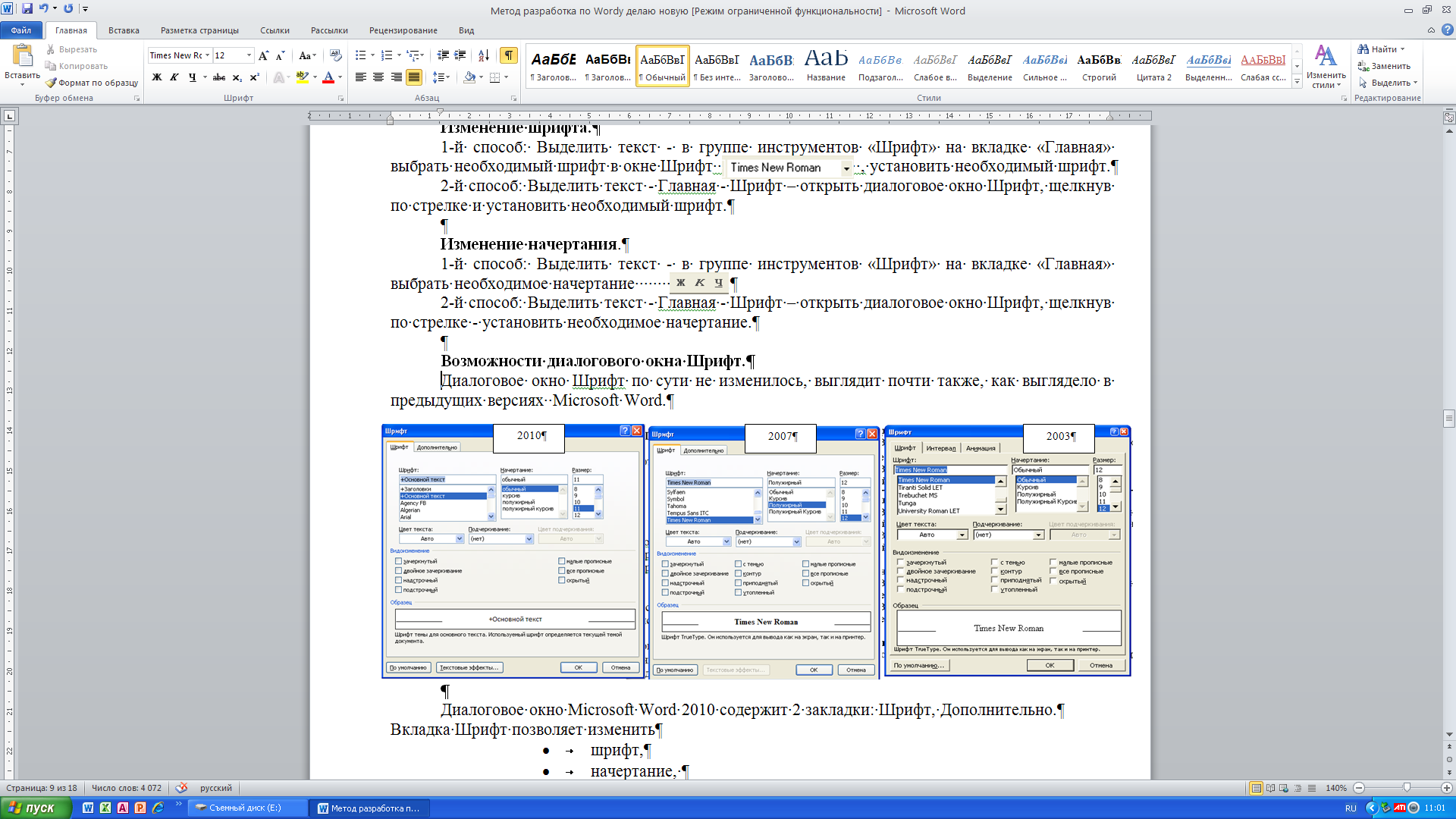Click the Clear Formatting eraser icon
Screen dimensions: 1456x819
[x=336, y=55]
